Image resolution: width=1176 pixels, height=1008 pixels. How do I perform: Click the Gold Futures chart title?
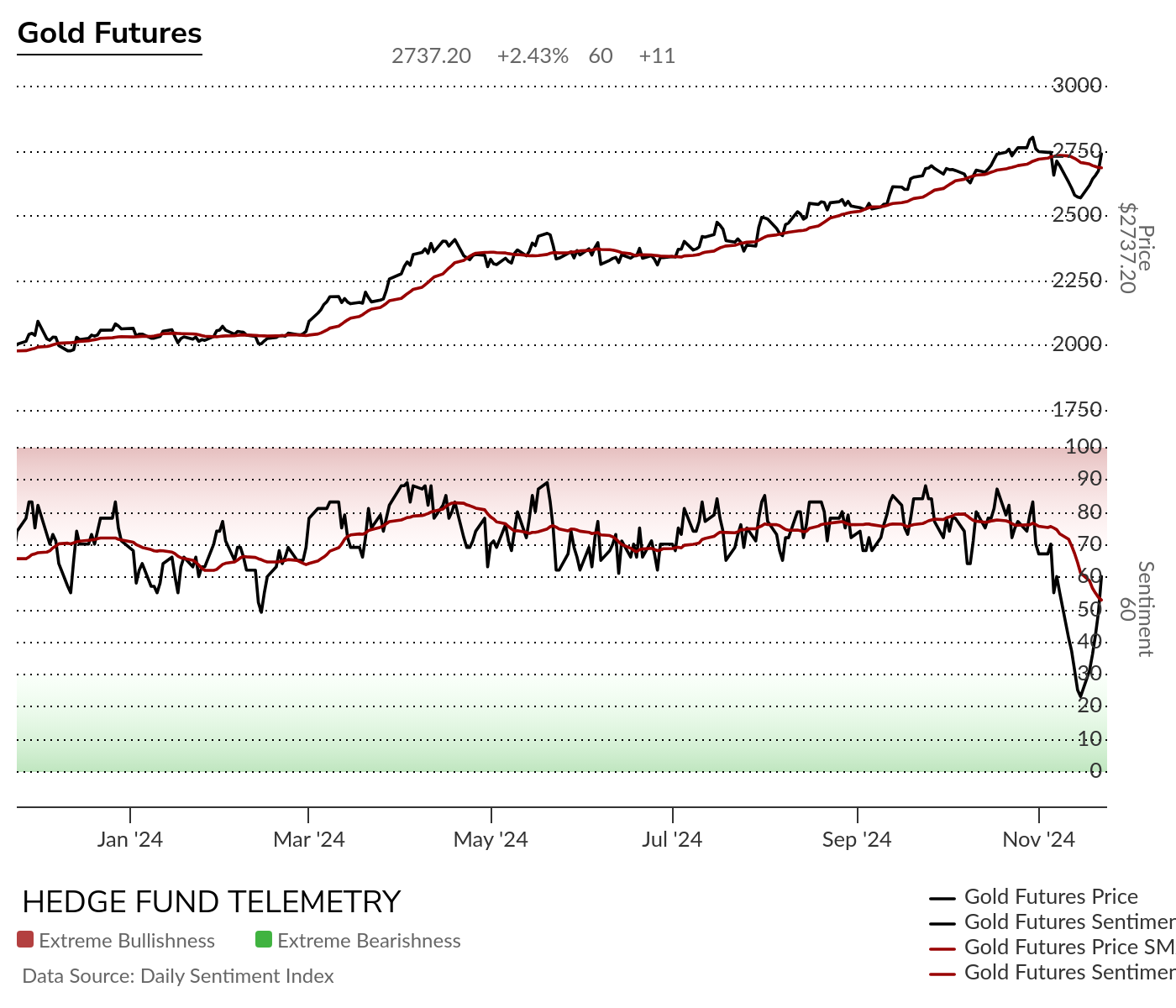(110, 33)
